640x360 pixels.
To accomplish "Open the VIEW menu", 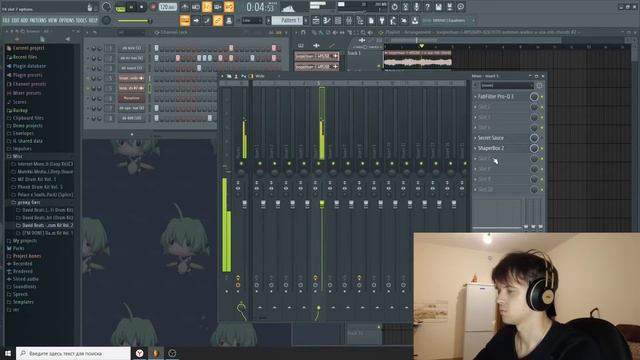I will pos(53,20).
